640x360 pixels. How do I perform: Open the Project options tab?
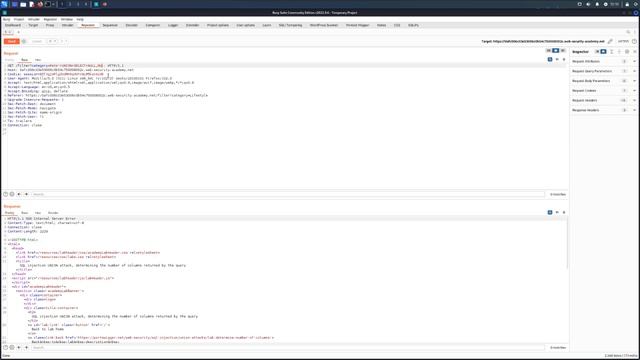(218, 25)
